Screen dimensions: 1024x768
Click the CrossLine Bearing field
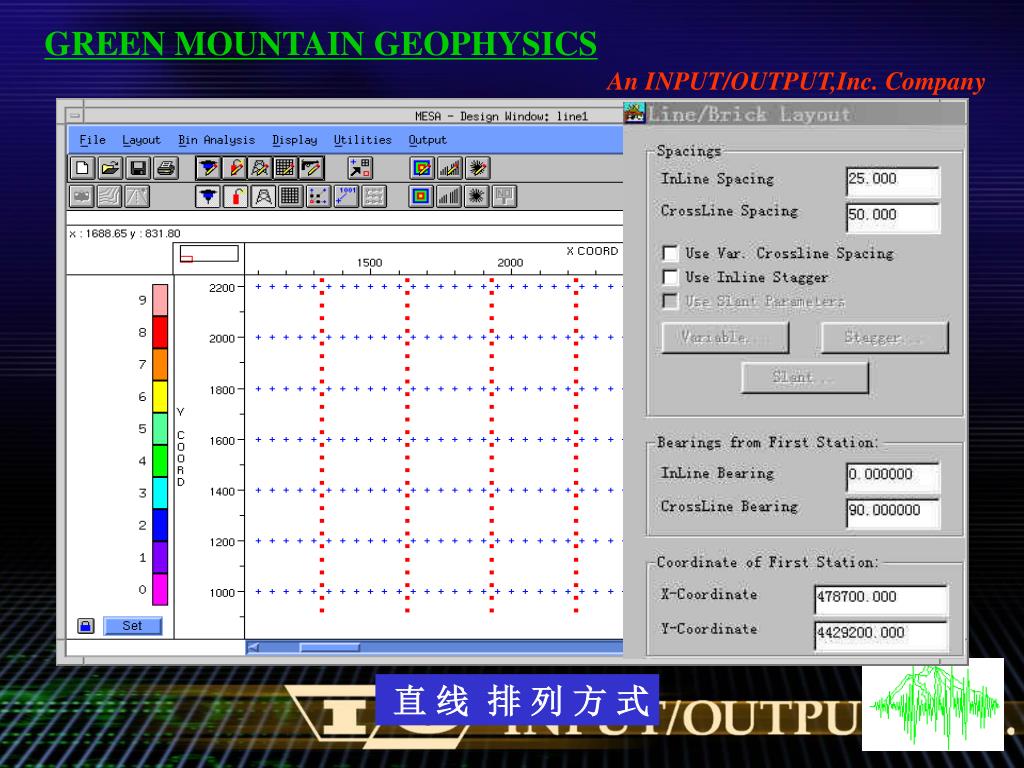pyautogui.click(x=893, y=512)
